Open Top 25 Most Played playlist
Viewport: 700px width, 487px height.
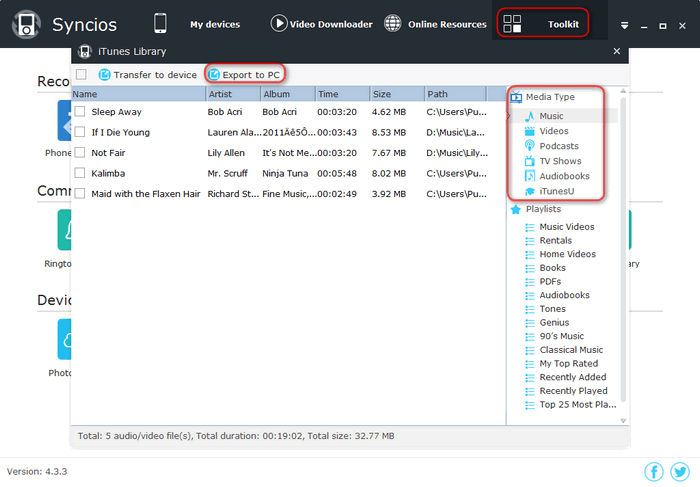578,405
